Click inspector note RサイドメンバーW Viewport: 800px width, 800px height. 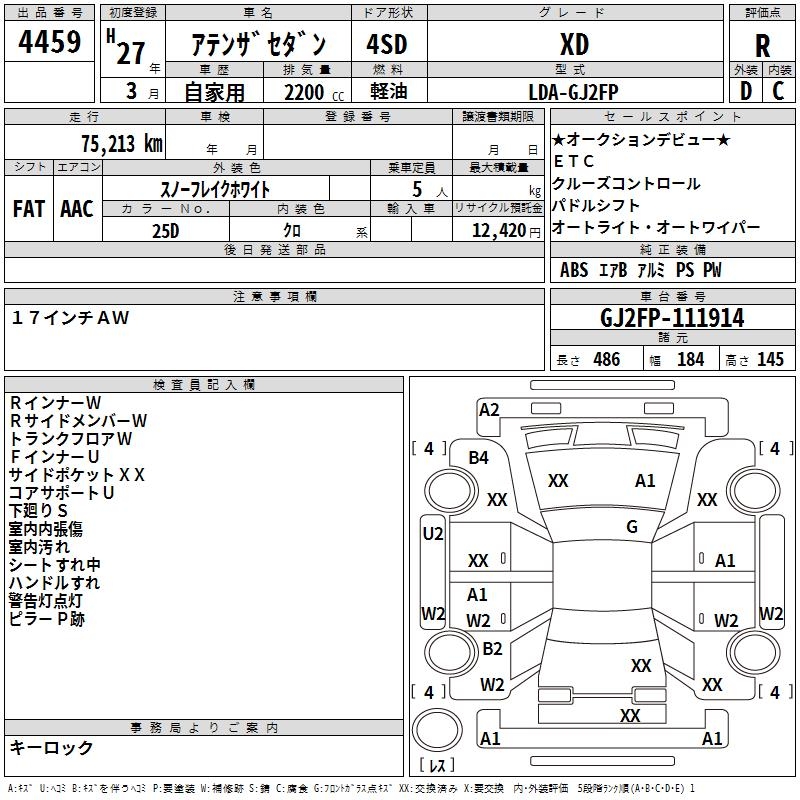pyautogui.click(x=78, y=420)
